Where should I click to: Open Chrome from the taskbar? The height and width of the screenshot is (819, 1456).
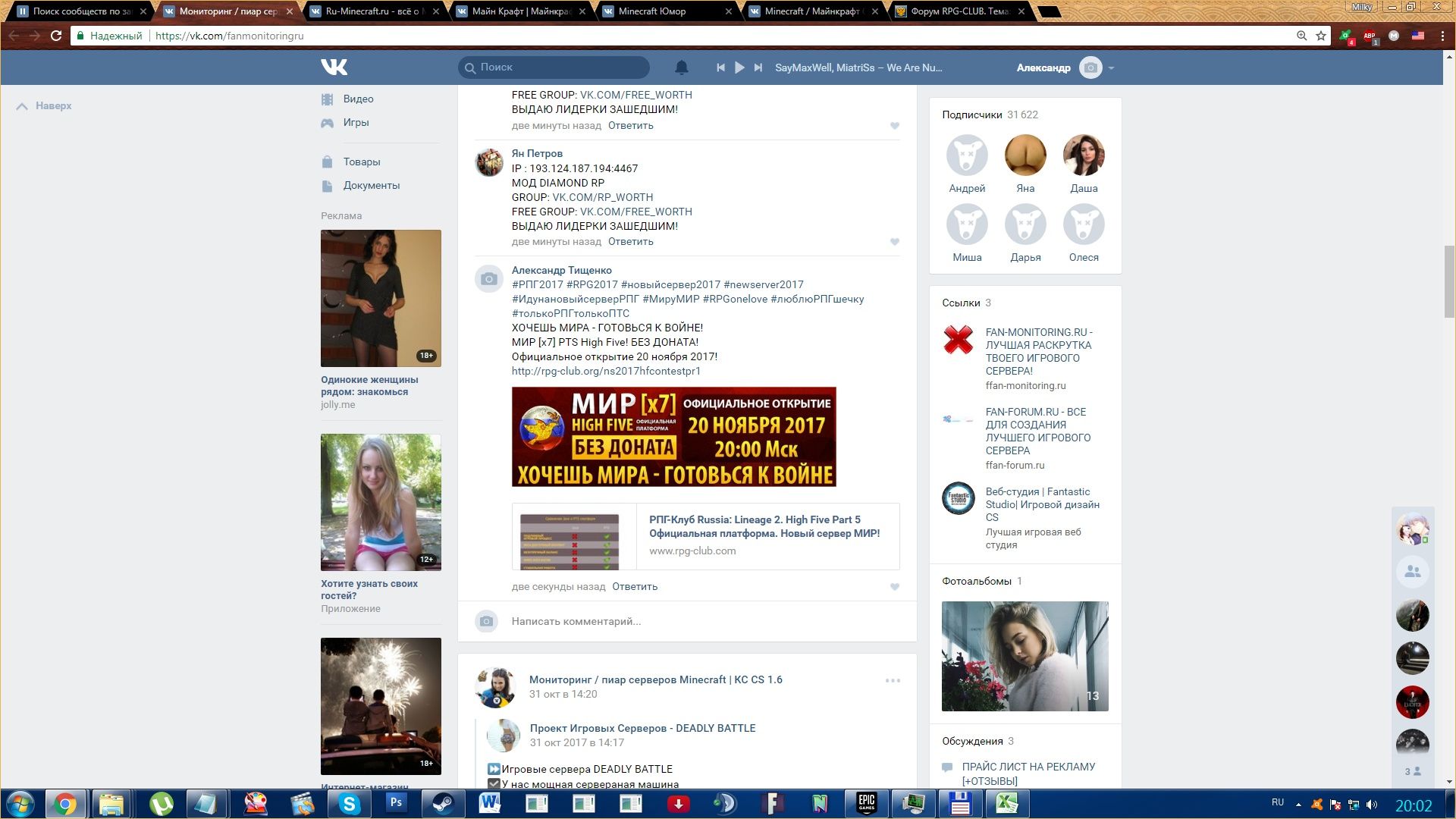coord(65,804)
